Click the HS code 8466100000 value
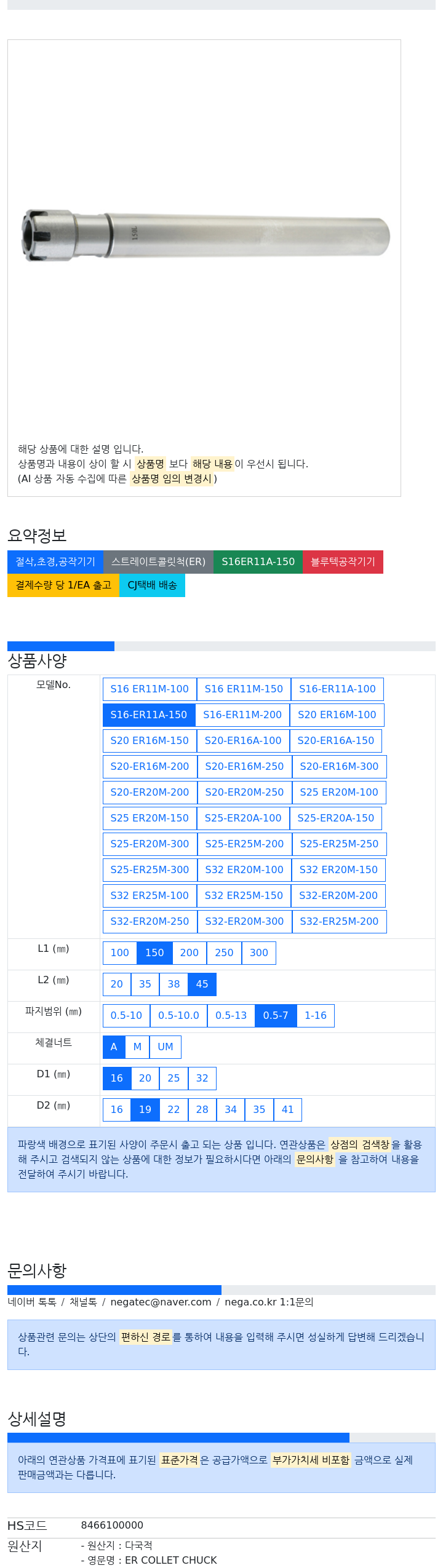 [x=112, y=1525]
